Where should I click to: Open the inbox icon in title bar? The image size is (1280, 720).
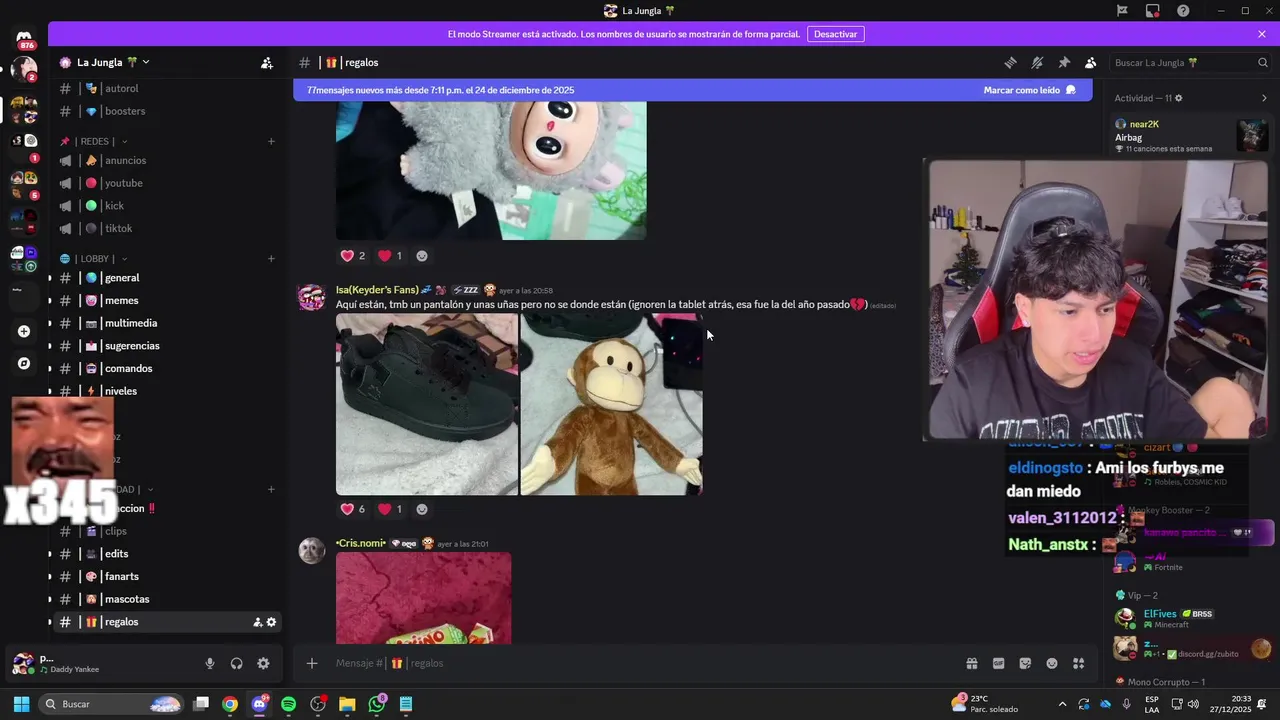pyautogui.click(x=1153, y=11)
